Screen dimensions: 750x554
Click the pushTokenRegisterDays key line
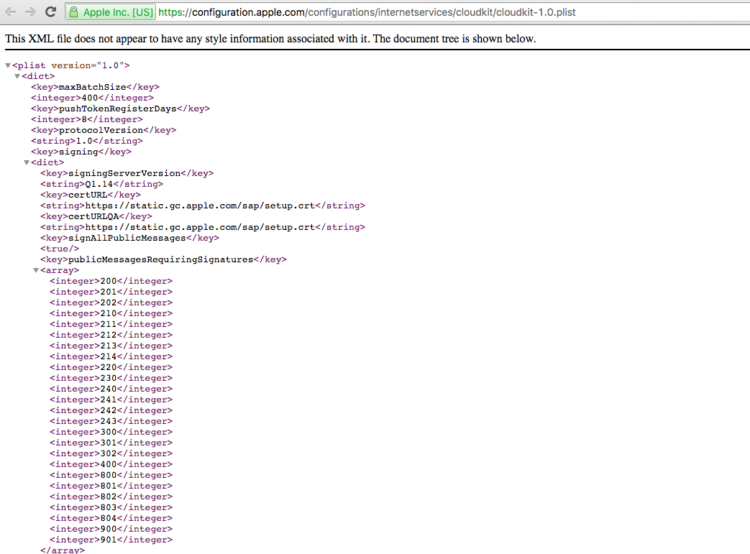120,109
